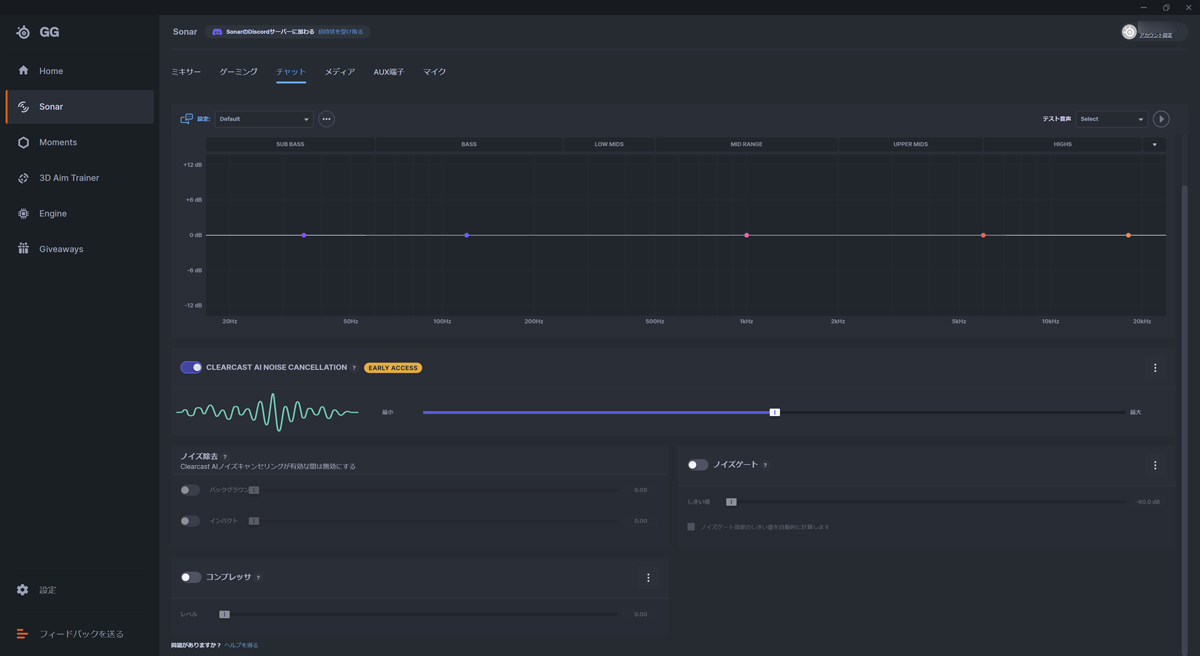Open ClearCast AI Noise Cancellation more options
Screen dimensions: 1200x656
pos(1155,368)
